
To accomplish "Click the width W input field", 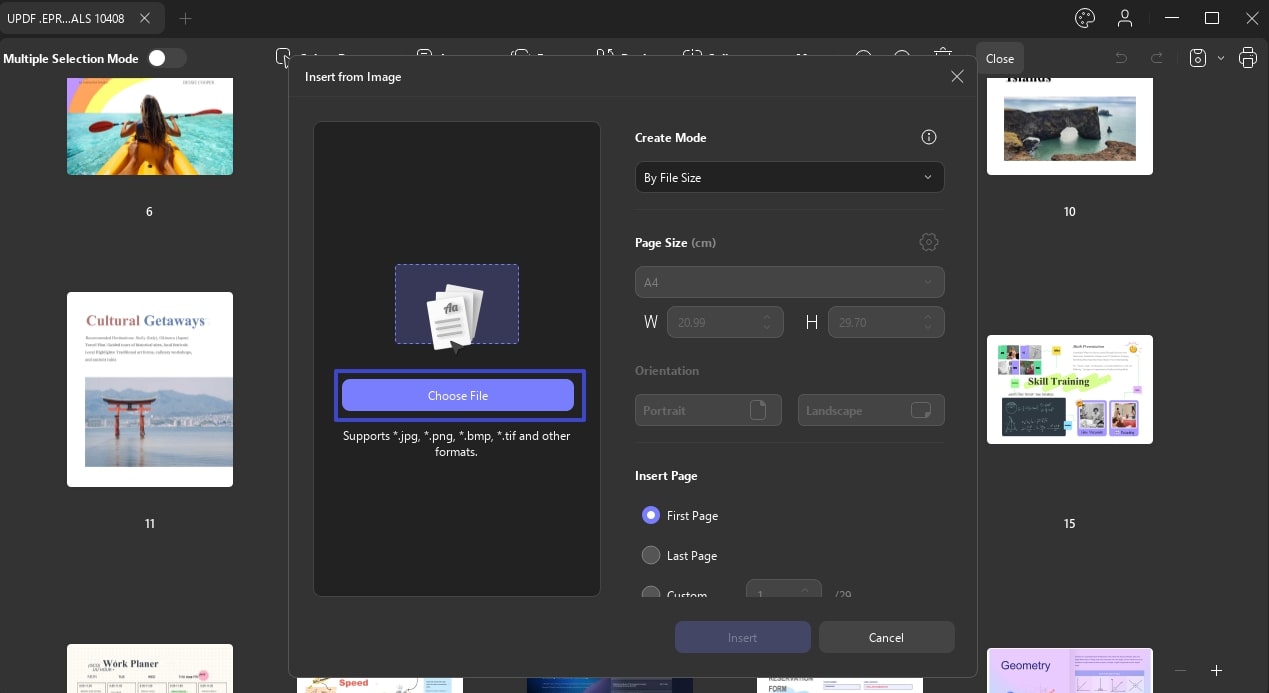I will point(726,322).
